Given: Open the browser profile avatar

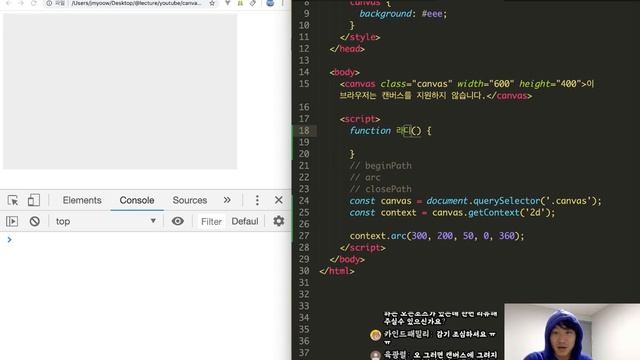Looking at the screenshot, I should pos(270,3).
